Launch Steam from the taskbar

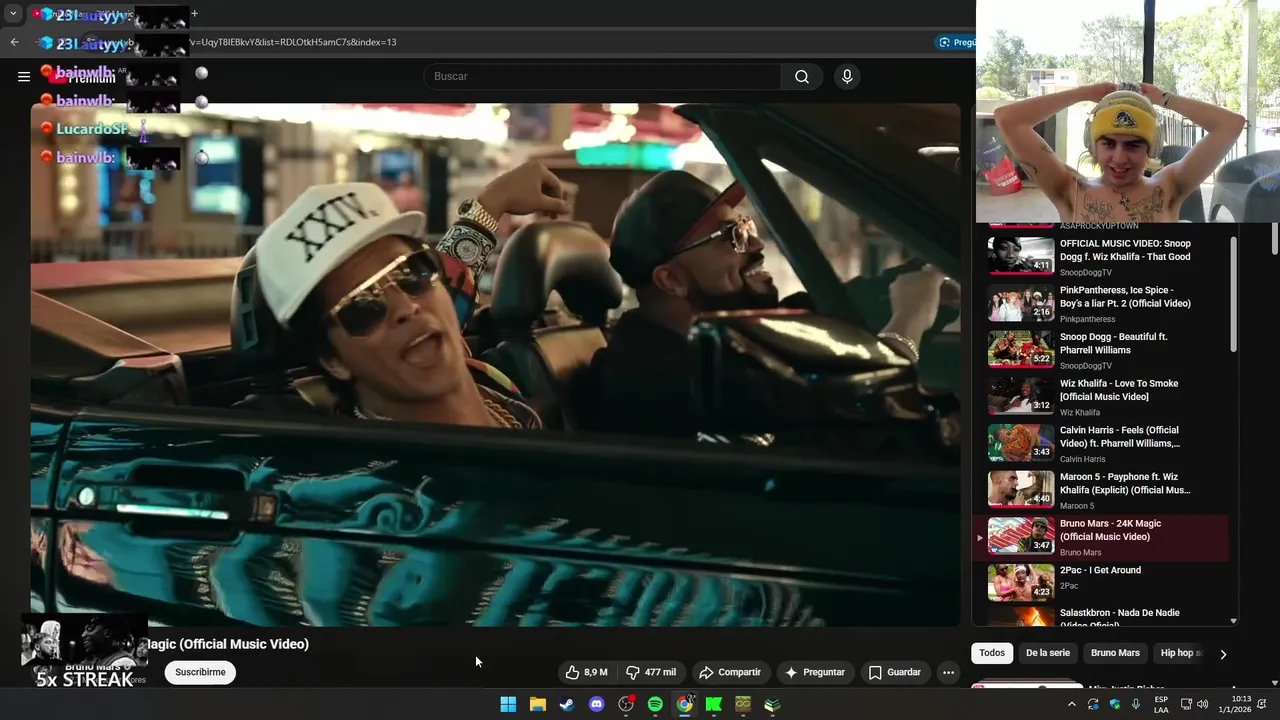point(567,704)
